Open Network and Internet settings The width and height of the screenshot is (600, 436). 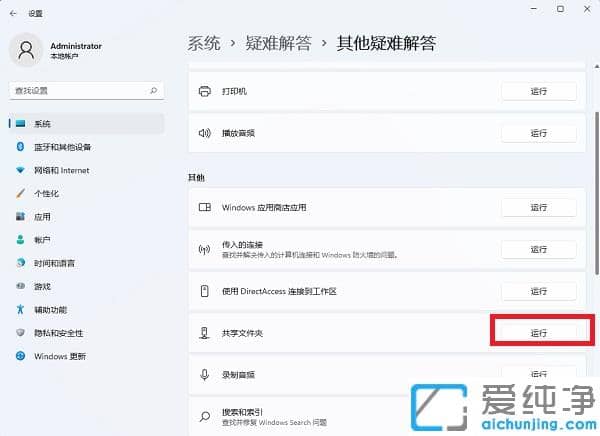(61, 170)
